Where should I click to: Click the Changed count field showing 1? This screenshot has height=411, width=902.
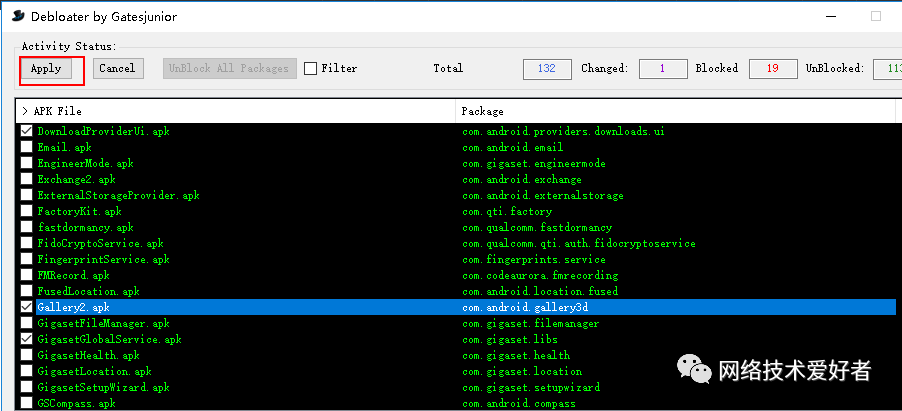pyautogui.click(x=663, y=68)
